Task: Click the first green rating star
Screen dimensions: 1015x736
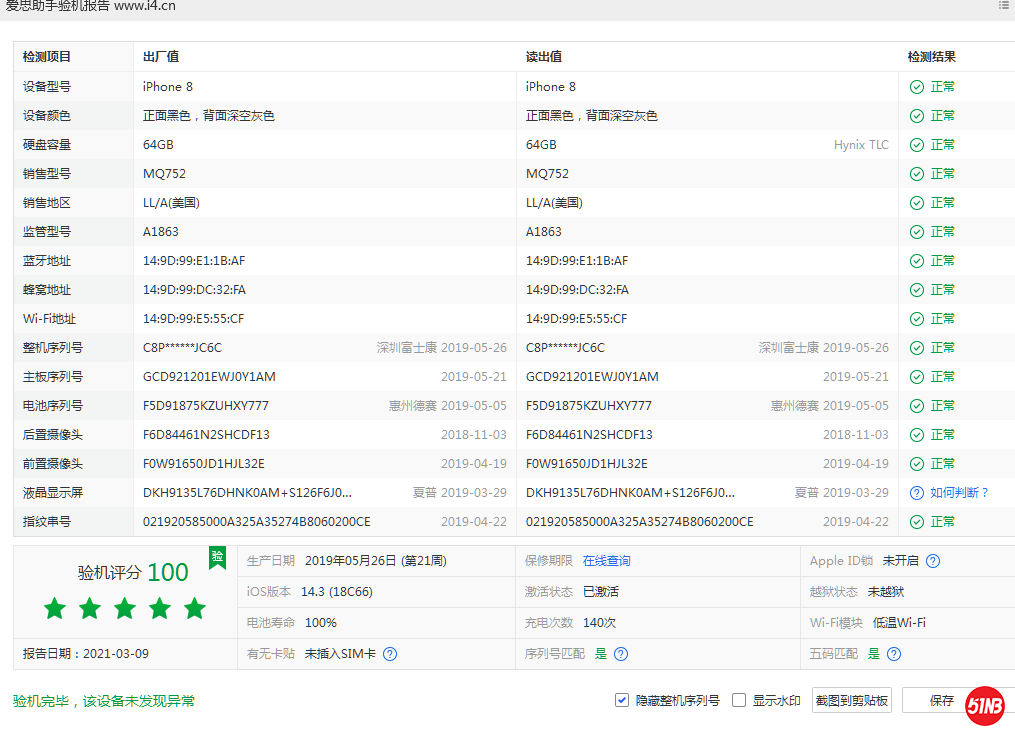Action: coord(55,608)
